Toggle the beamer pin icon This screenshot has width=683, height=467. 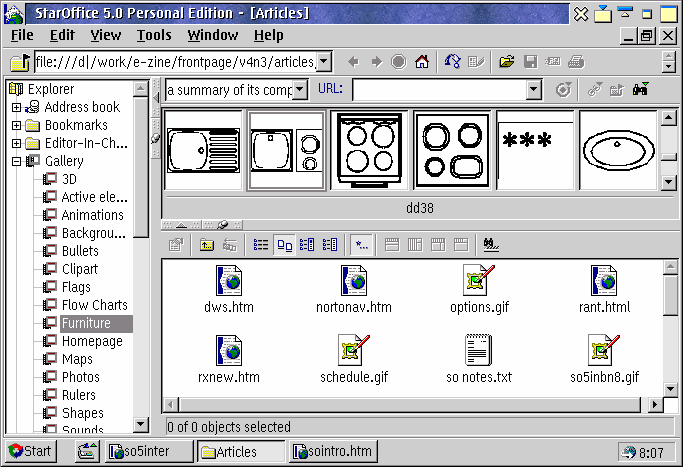click(223, 225)
